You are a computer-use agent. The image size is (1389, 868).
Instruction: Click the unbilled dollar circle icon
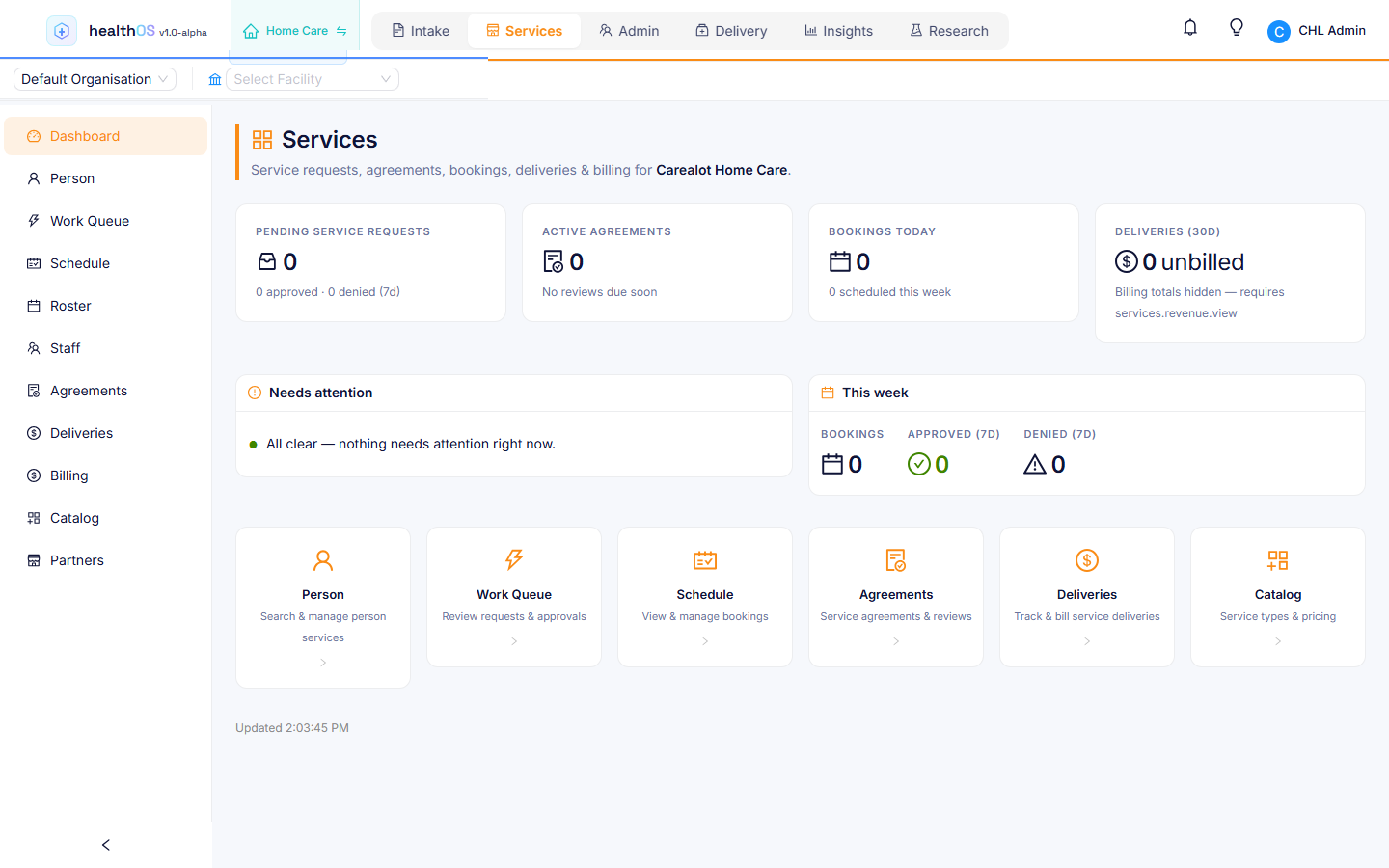[1127, 261]
